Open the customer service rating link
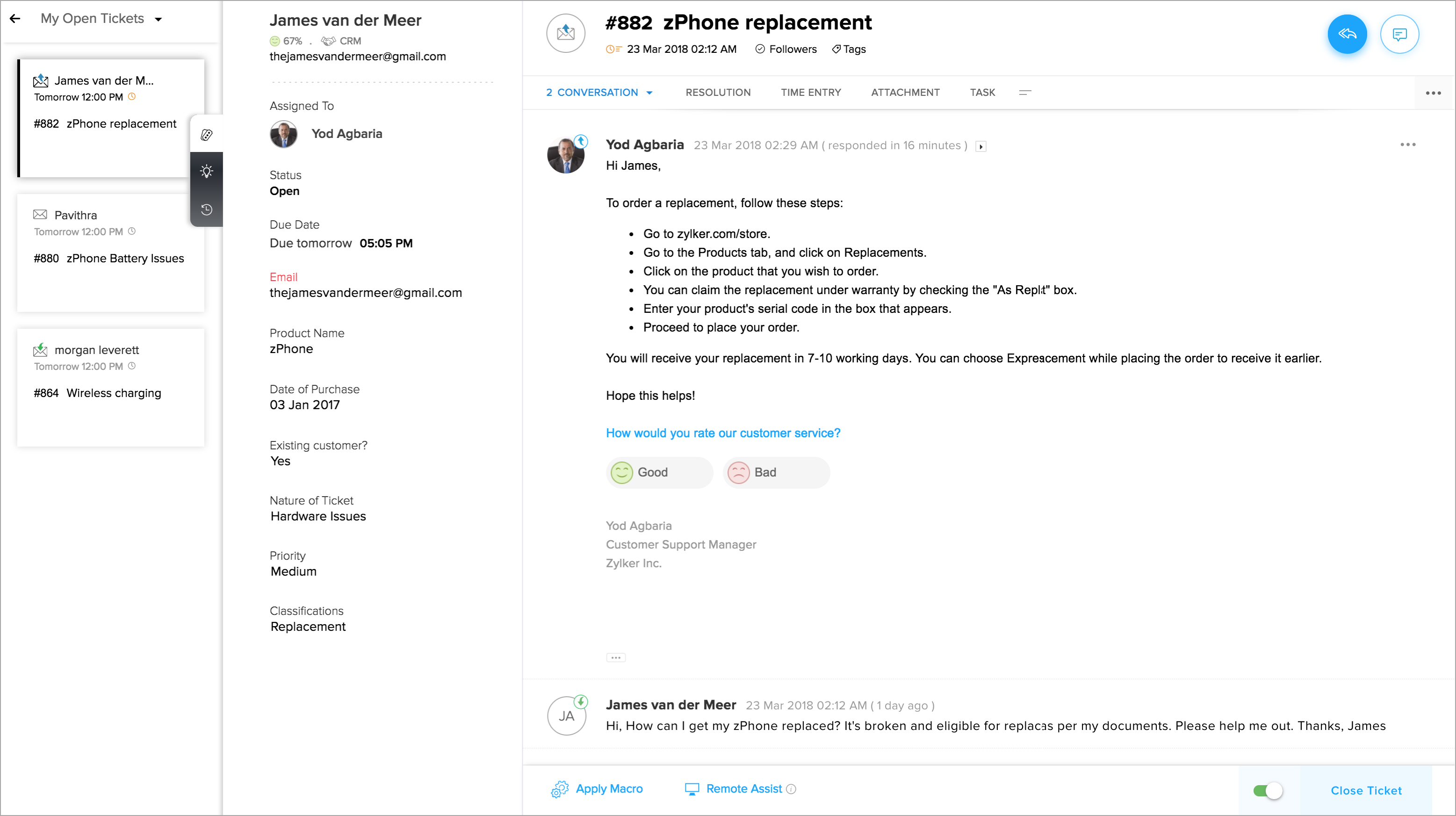Image resolution: width=1456 pixels, height=816 pixels. [x=723, y=433]
